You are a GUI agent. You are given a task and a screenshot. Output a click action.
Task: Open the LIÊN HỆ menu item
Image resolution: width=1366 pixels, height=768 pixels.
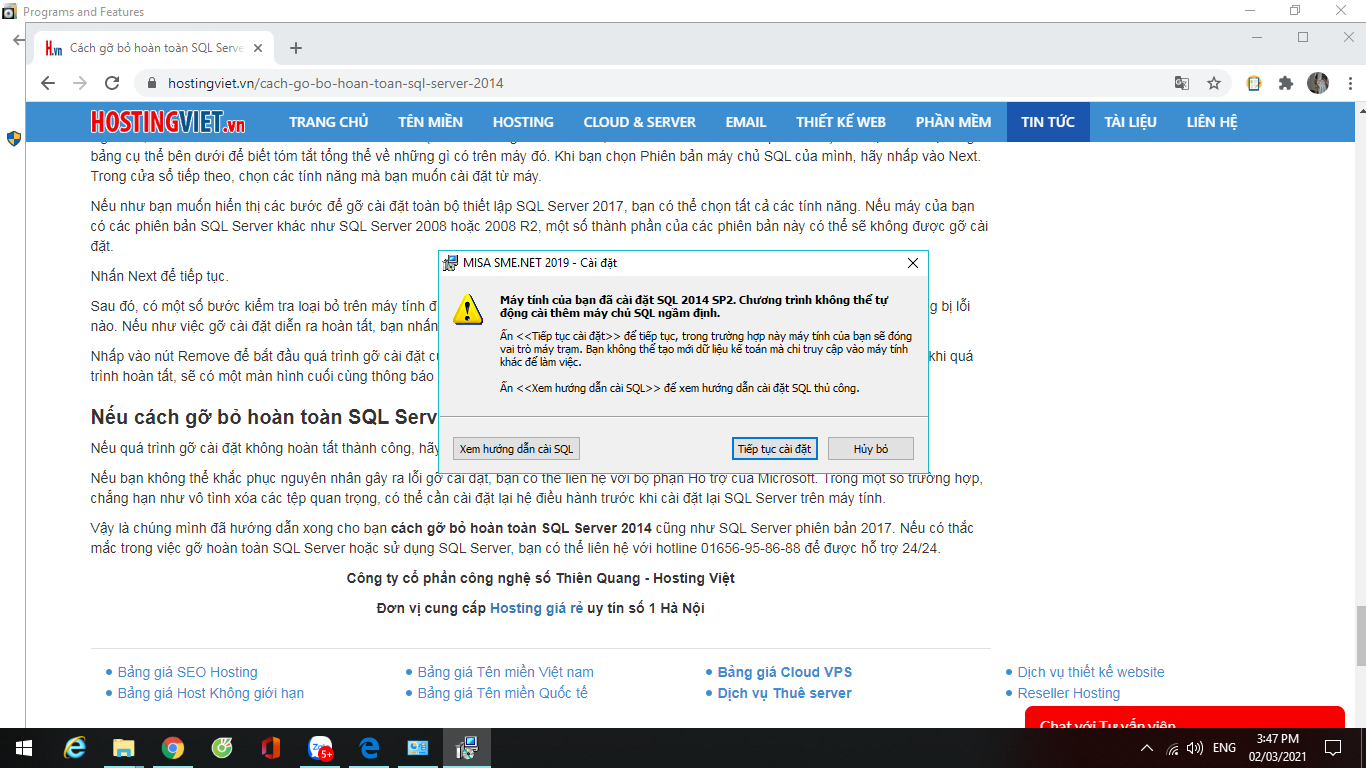(1212, 122)
